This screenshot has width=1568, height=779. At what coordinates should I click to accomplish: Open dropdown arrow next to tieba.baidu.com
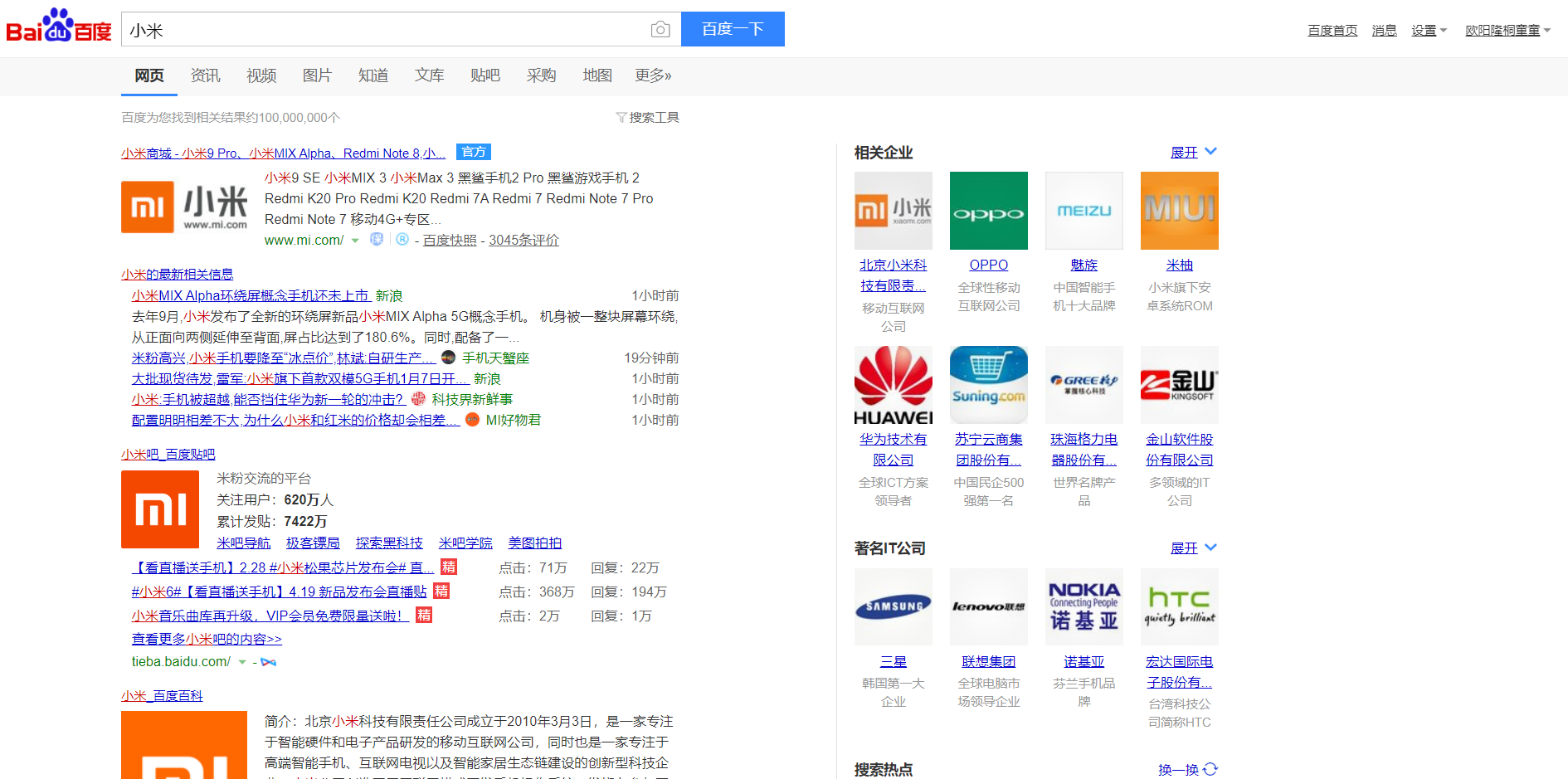(x=242, y=662)
